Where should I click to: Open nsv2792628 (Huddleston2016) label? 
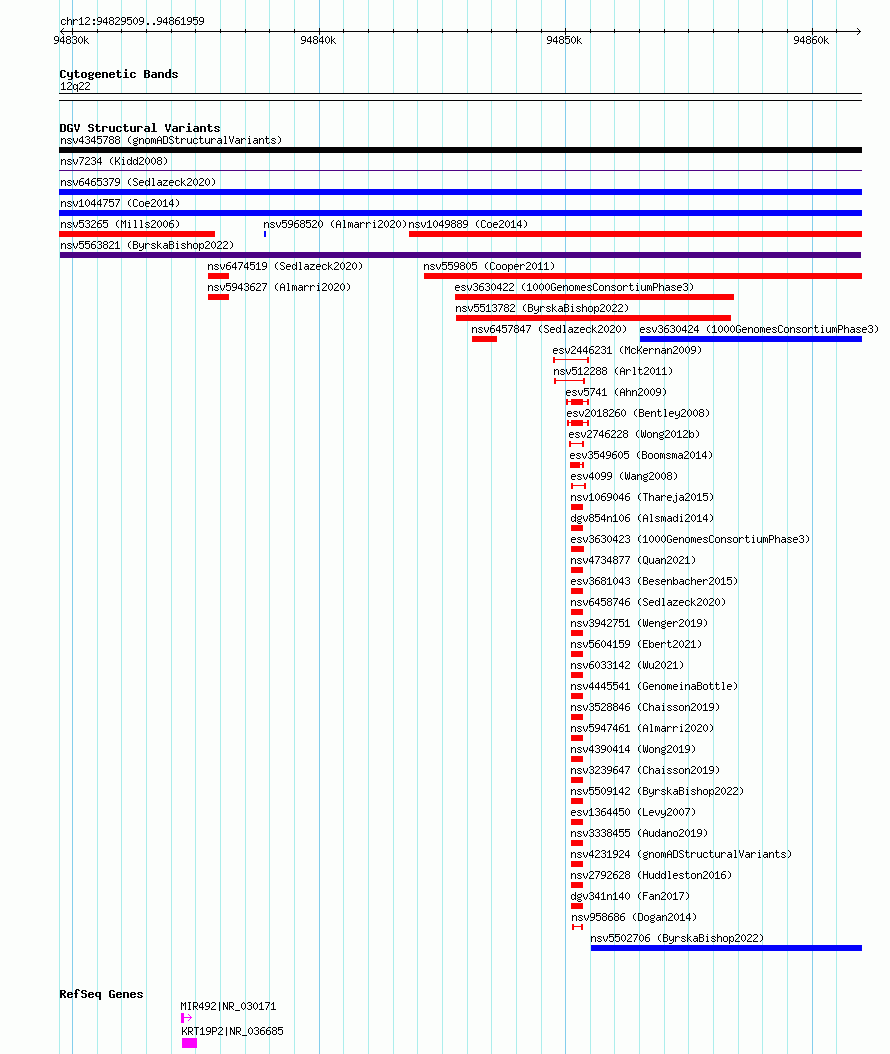pos(651,875)
